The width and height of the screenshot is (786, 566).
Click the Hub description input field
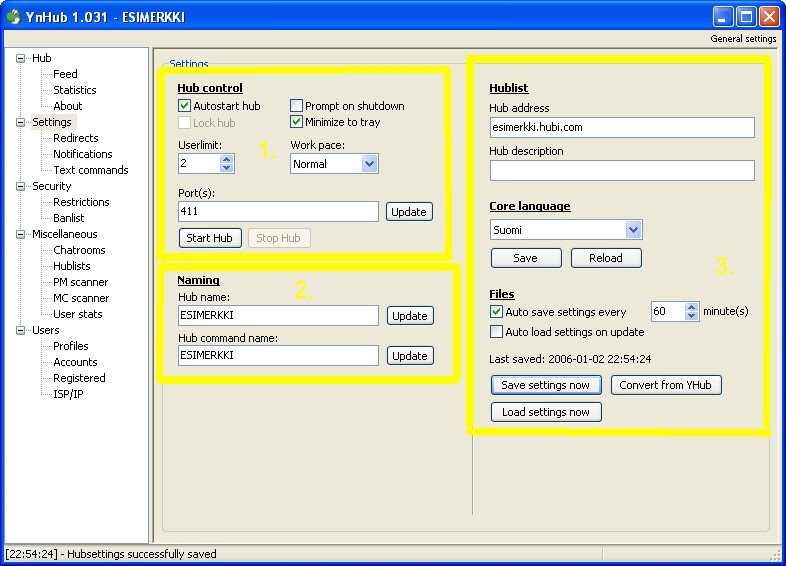pos(622,170)
